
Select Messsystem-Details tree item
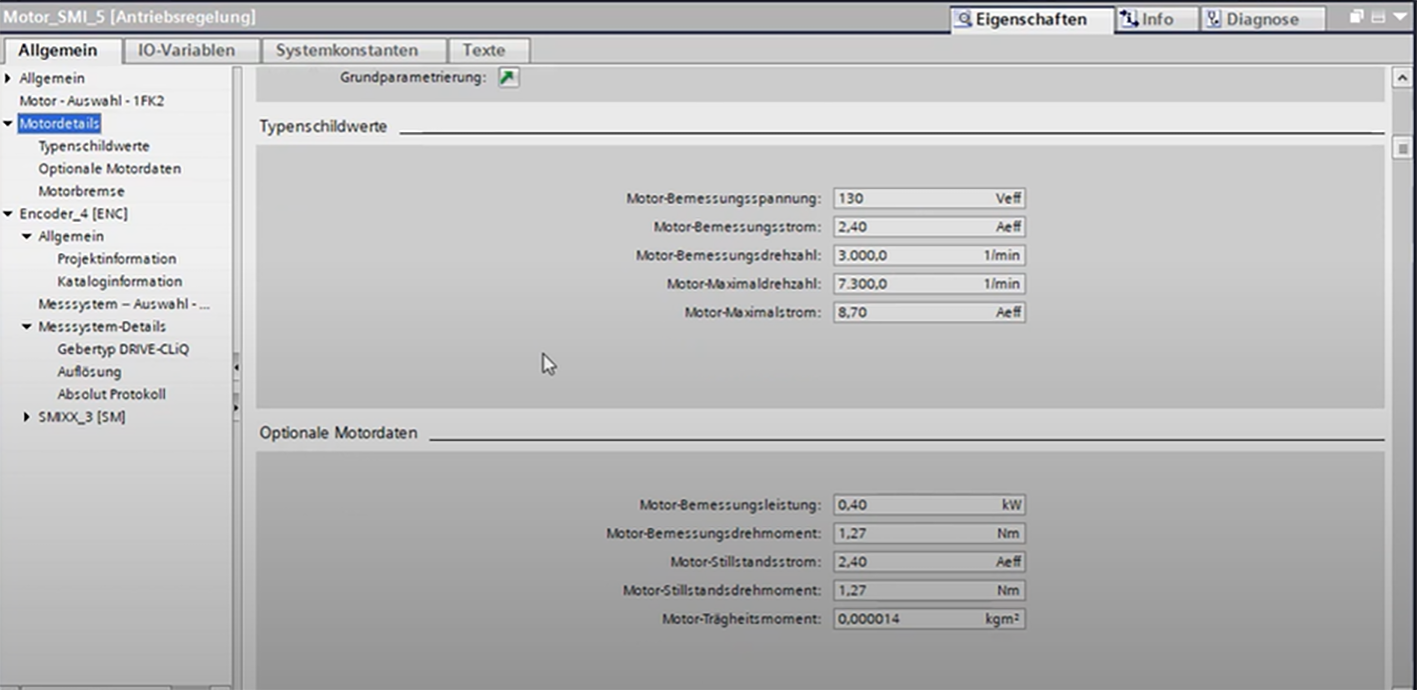(x=102, y=327)
